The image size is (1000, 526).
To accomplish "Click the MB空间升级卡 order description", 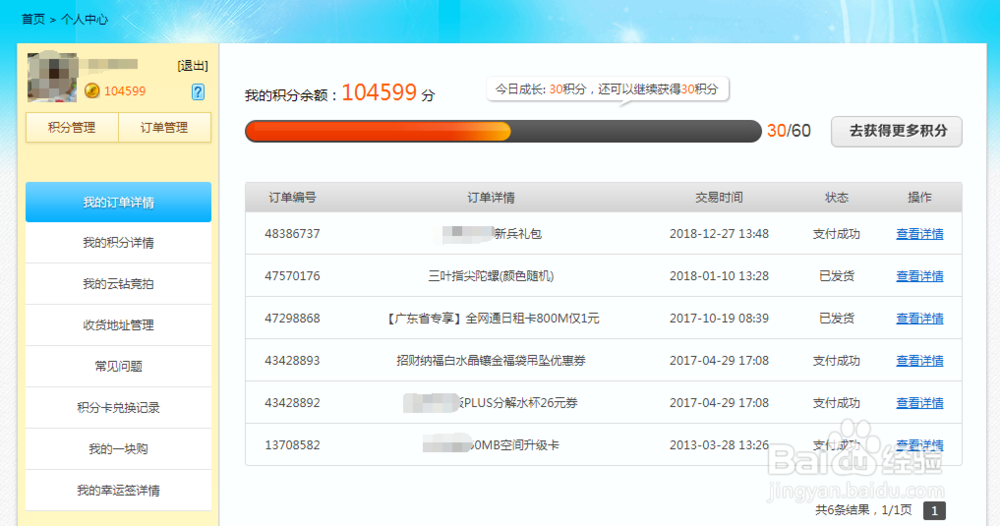I will tap(515, 445).
